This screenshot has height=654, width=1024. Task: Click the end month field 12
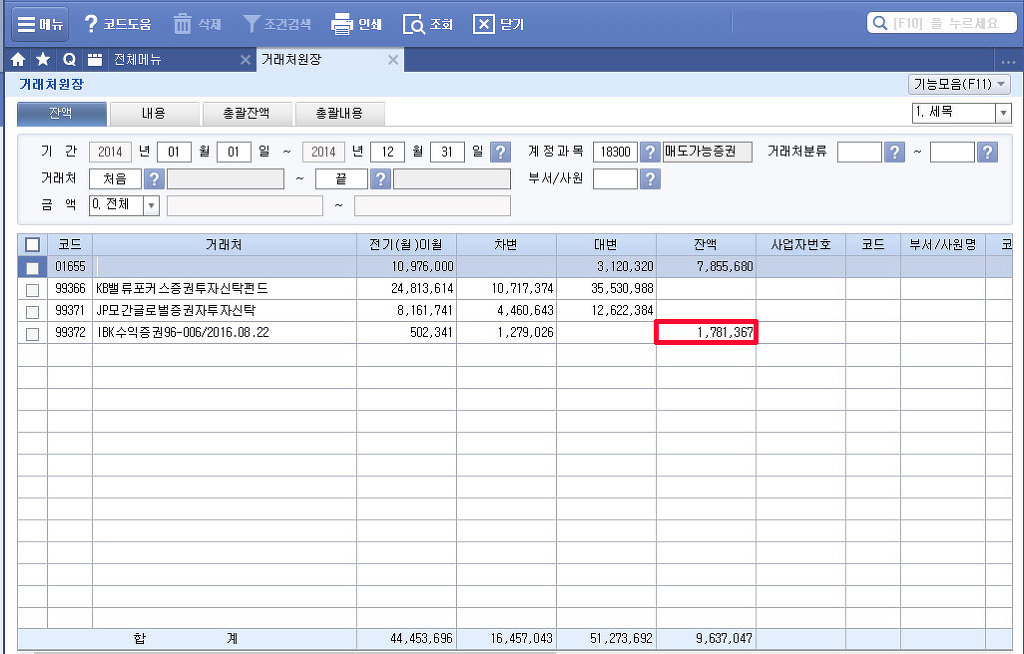click(x=387, y=152)
